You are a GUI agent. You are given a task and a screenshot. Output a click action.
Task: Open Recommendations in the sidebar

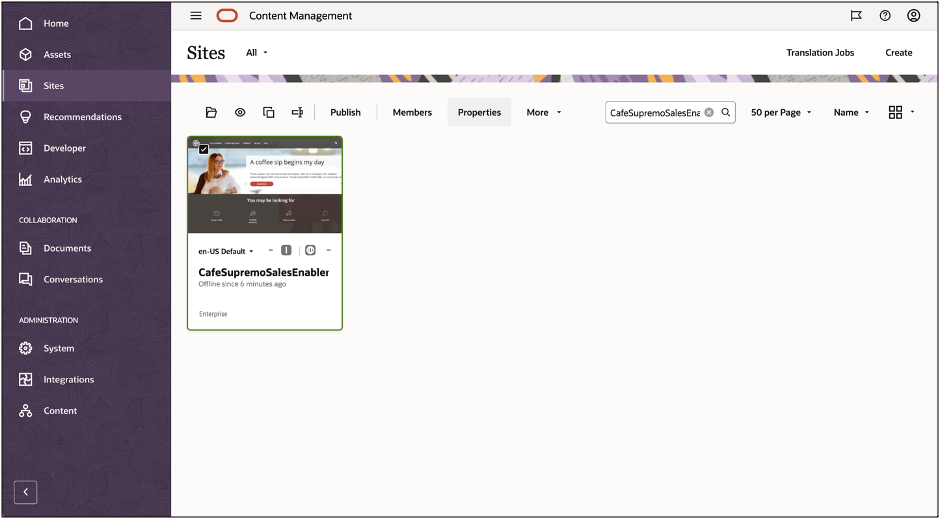pos(86,117)
